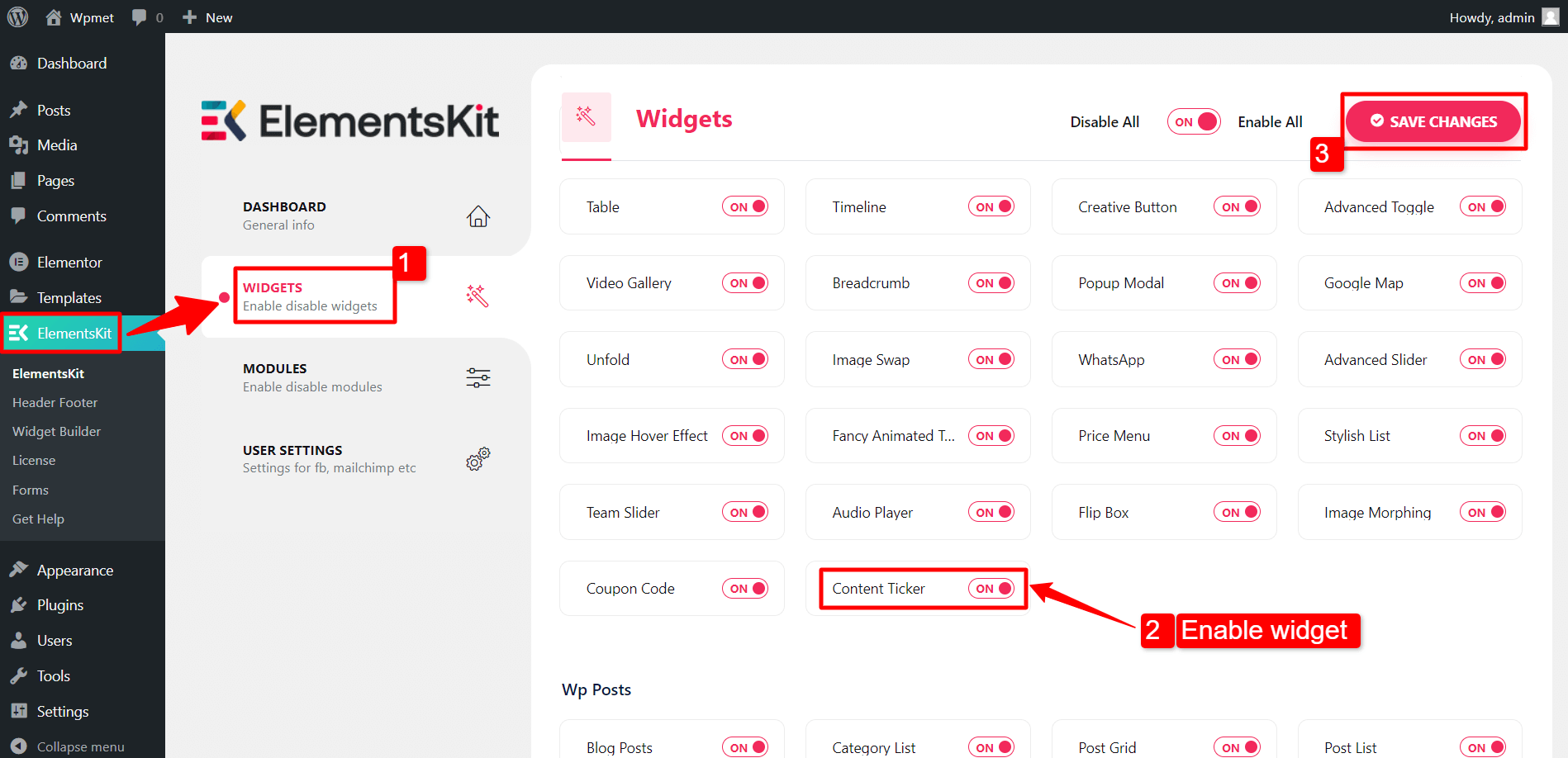Screen dimensions: 1568x758
Task: Toggle the Breadcrumb widget switch
Action: point(991,283)
